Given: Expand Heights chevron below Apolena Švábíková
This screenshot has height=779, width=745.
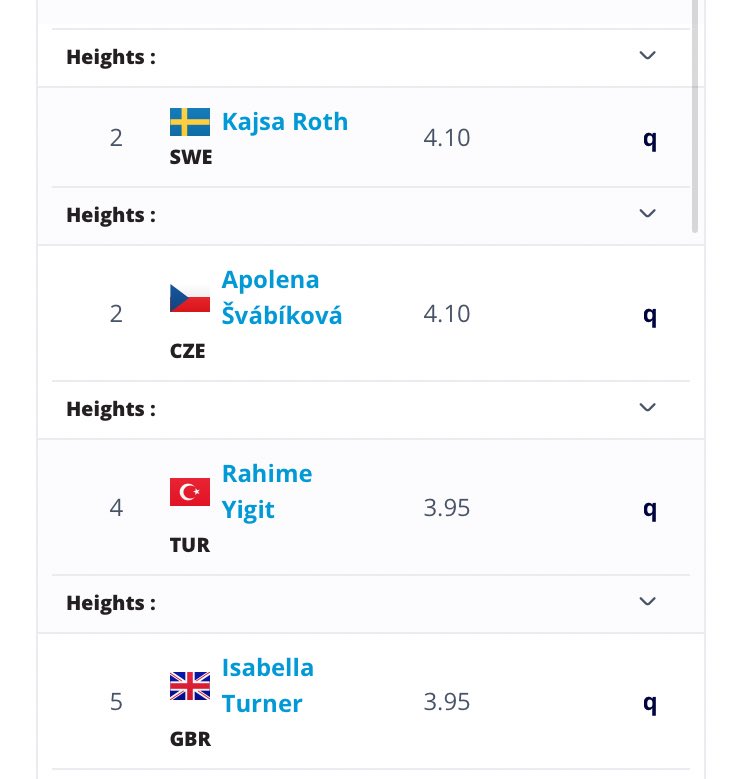Looking at the screenshot, I should point(647,407).
